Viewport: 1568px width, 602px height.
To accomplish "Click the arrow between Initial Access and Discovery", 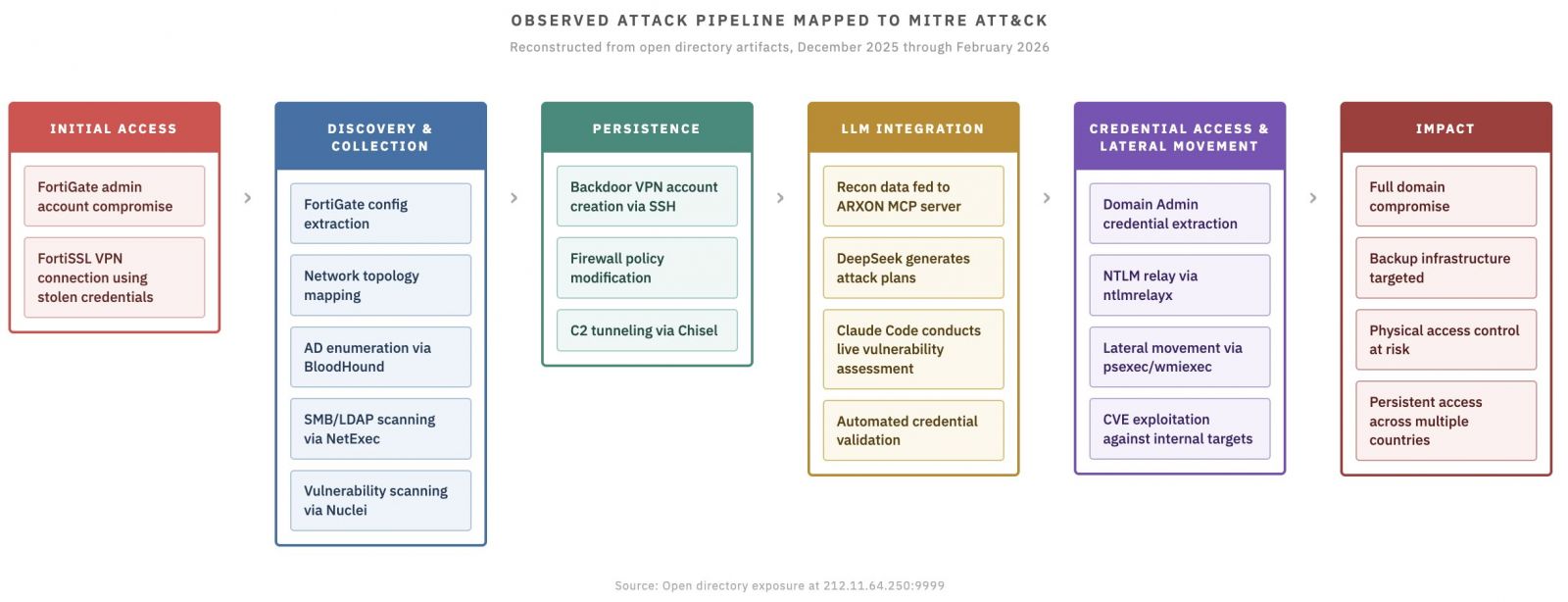I will tap(247, 198).
